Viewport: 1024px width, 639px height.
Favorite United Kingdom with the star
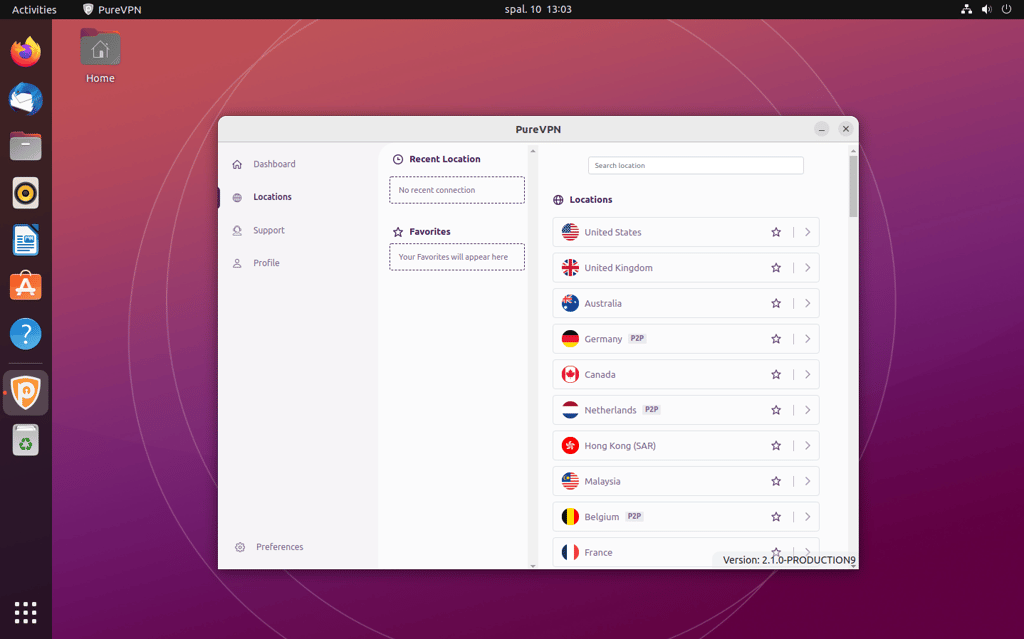point(776,268)
